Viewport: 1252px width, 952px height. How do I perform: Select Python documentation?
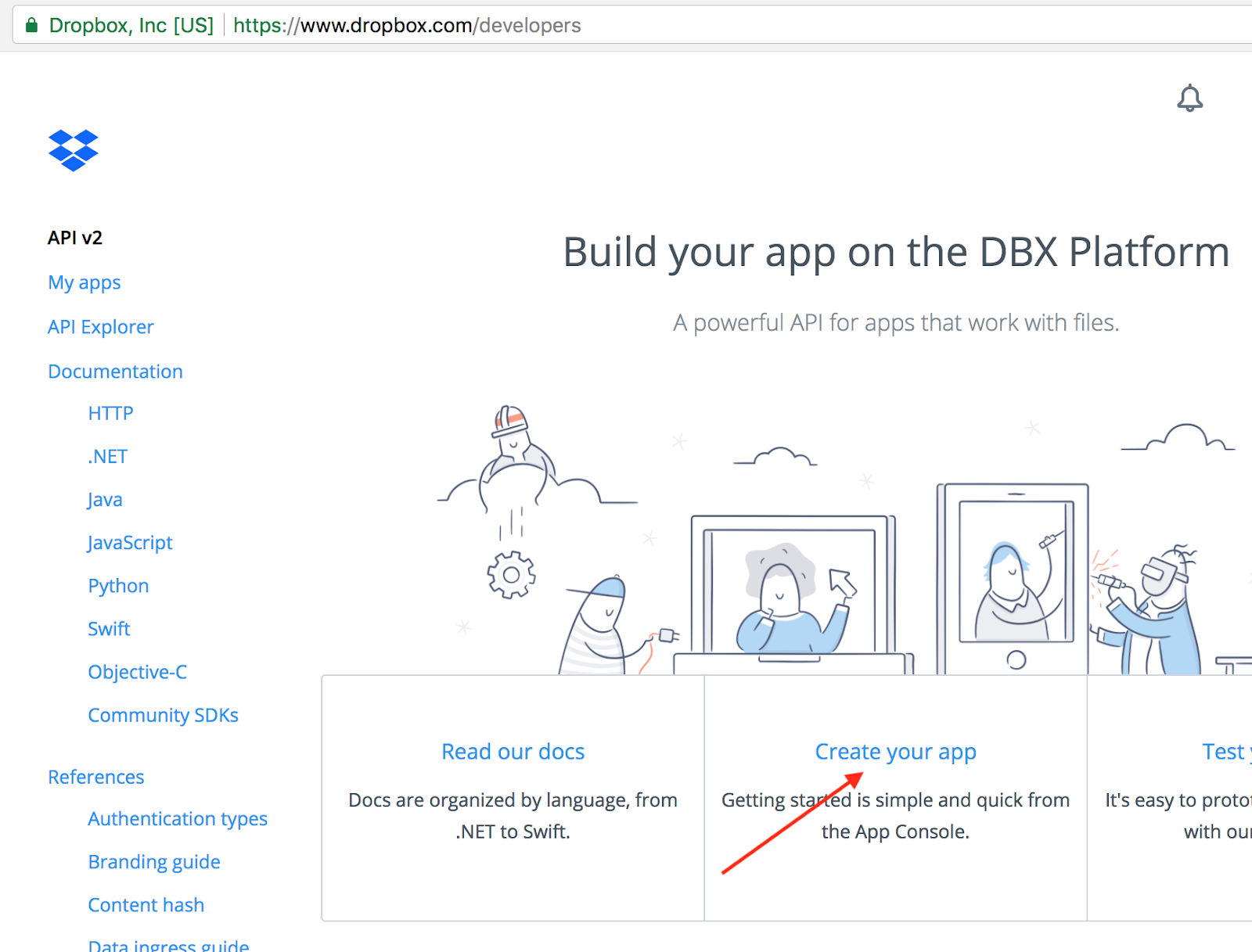pyautogui.click(x=118, y=586)
